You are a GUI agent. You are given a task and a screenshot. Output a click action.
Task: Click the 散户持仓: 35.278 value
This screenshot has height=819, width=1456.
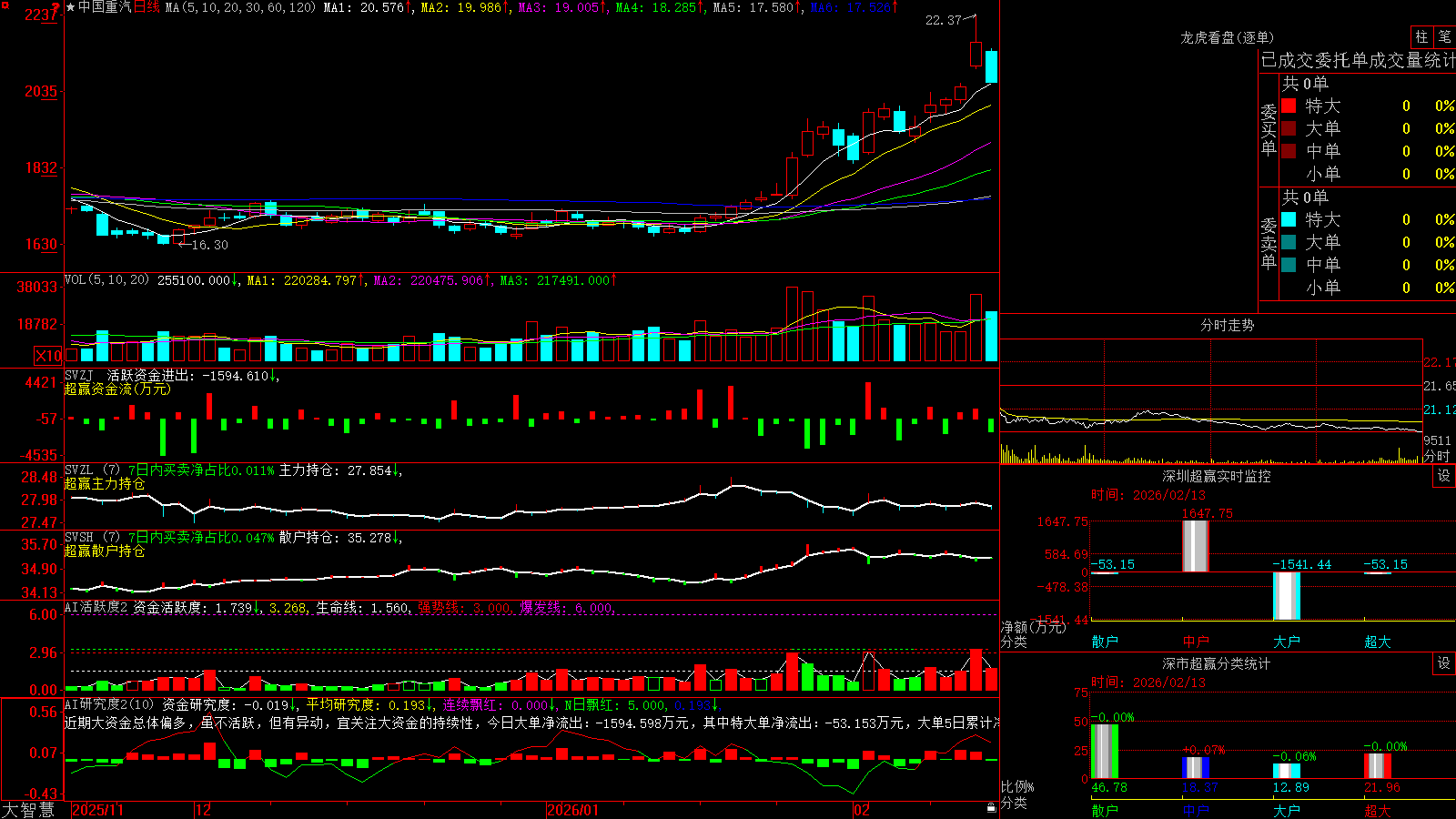tap(335, 538)
